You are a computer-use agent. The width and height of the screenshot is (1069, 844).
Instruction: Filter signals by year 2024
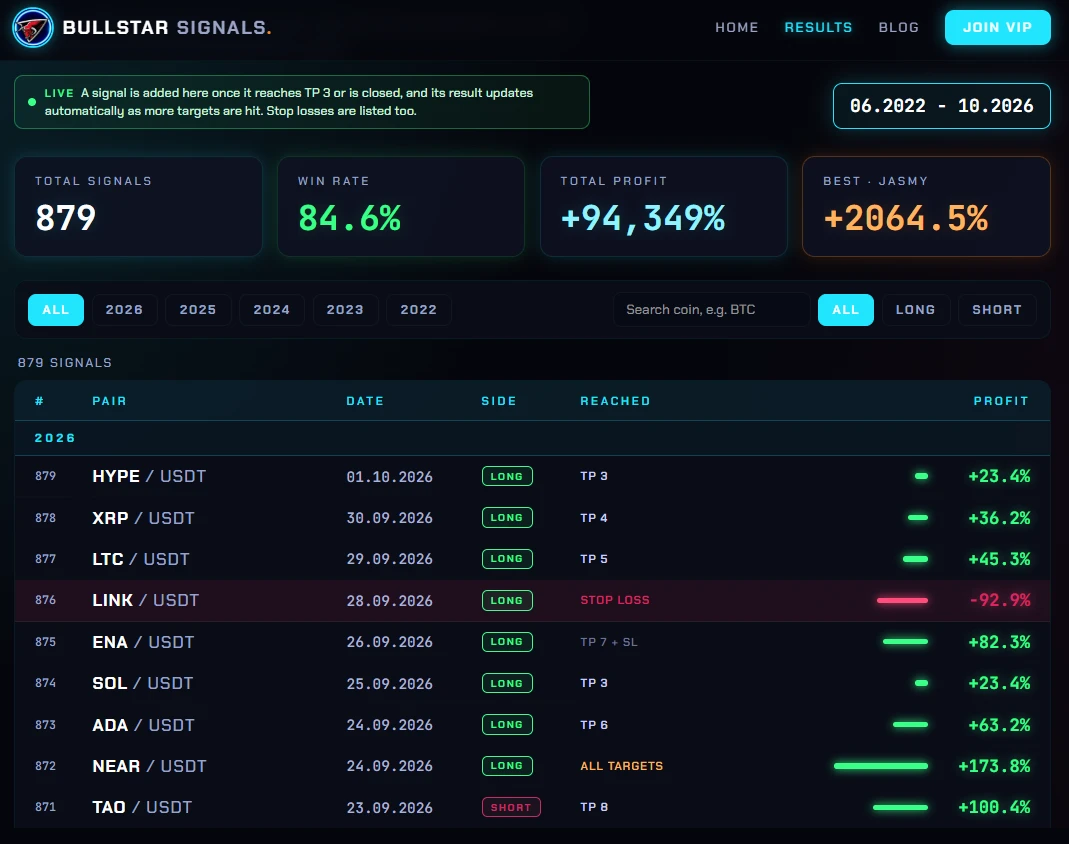[x=271, y=310]
